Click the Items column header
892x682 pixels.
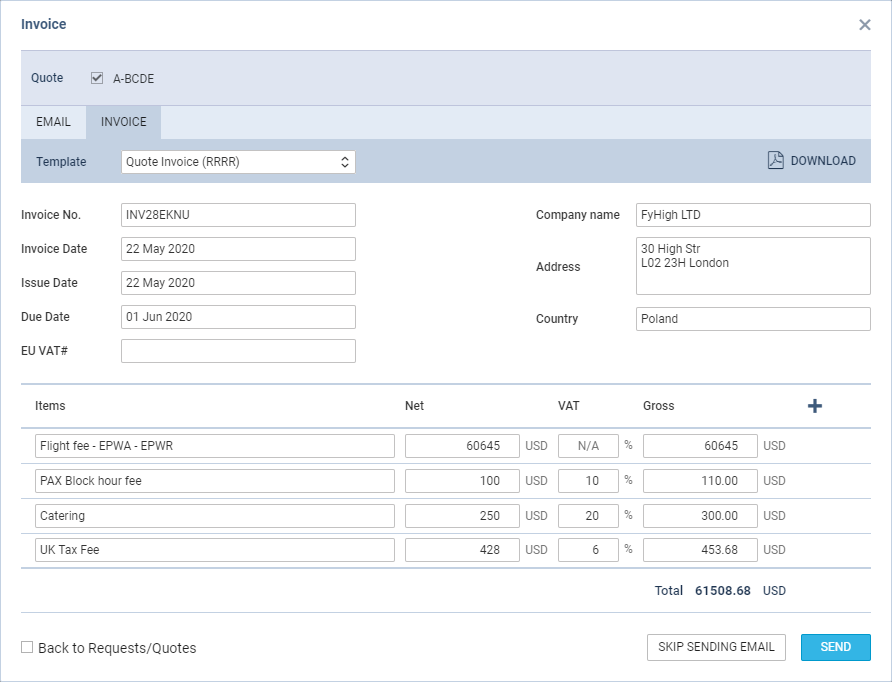pos(50,406)
